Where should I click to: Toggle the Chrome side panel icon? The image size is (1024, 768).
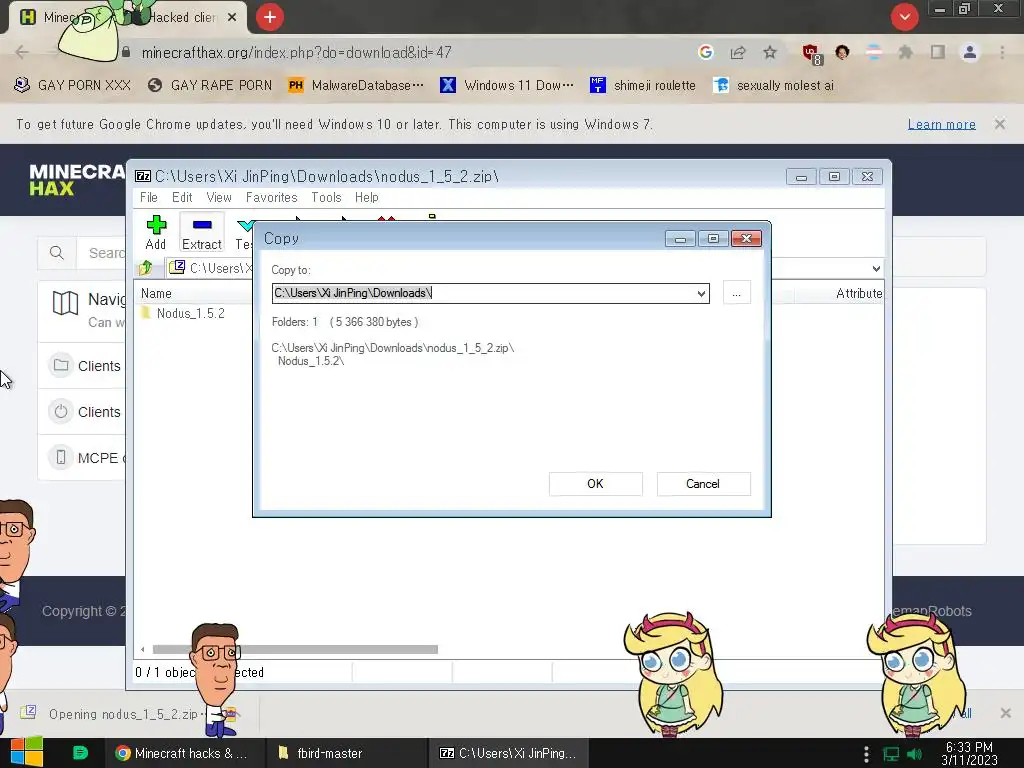pyautogui.click(x=938, y=52)
